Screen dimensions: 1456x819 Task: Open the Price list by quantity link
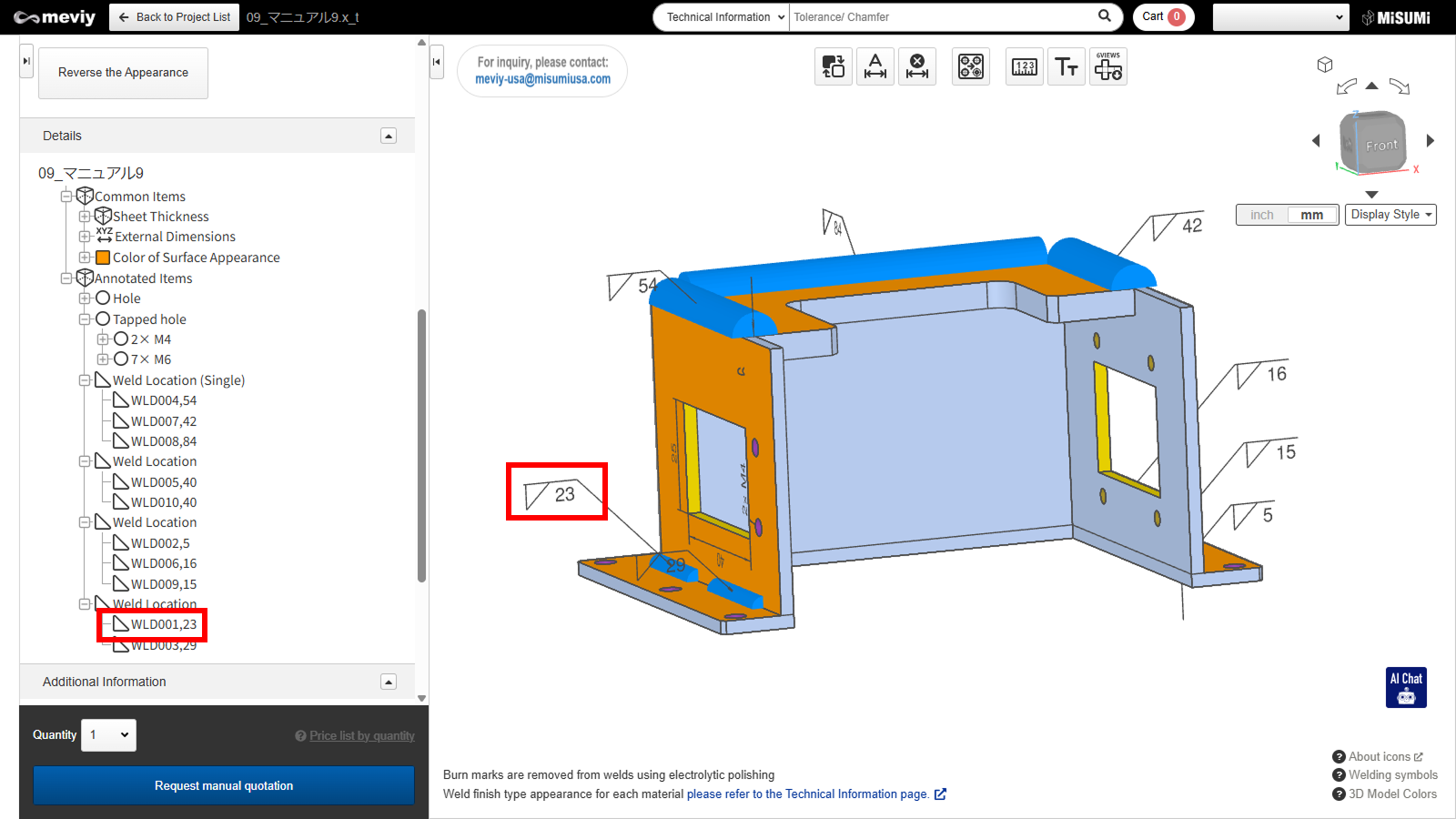click(x=361, y=736)
